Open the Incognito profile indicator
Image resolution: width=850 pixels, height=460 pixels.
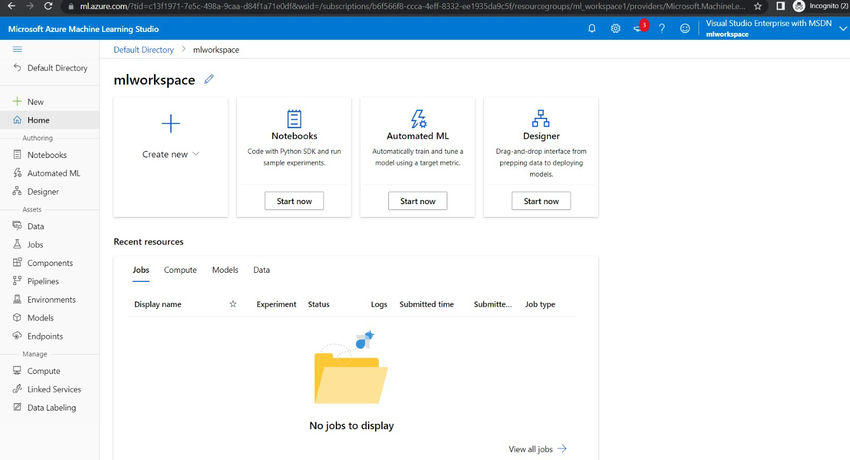click(821, 6)
